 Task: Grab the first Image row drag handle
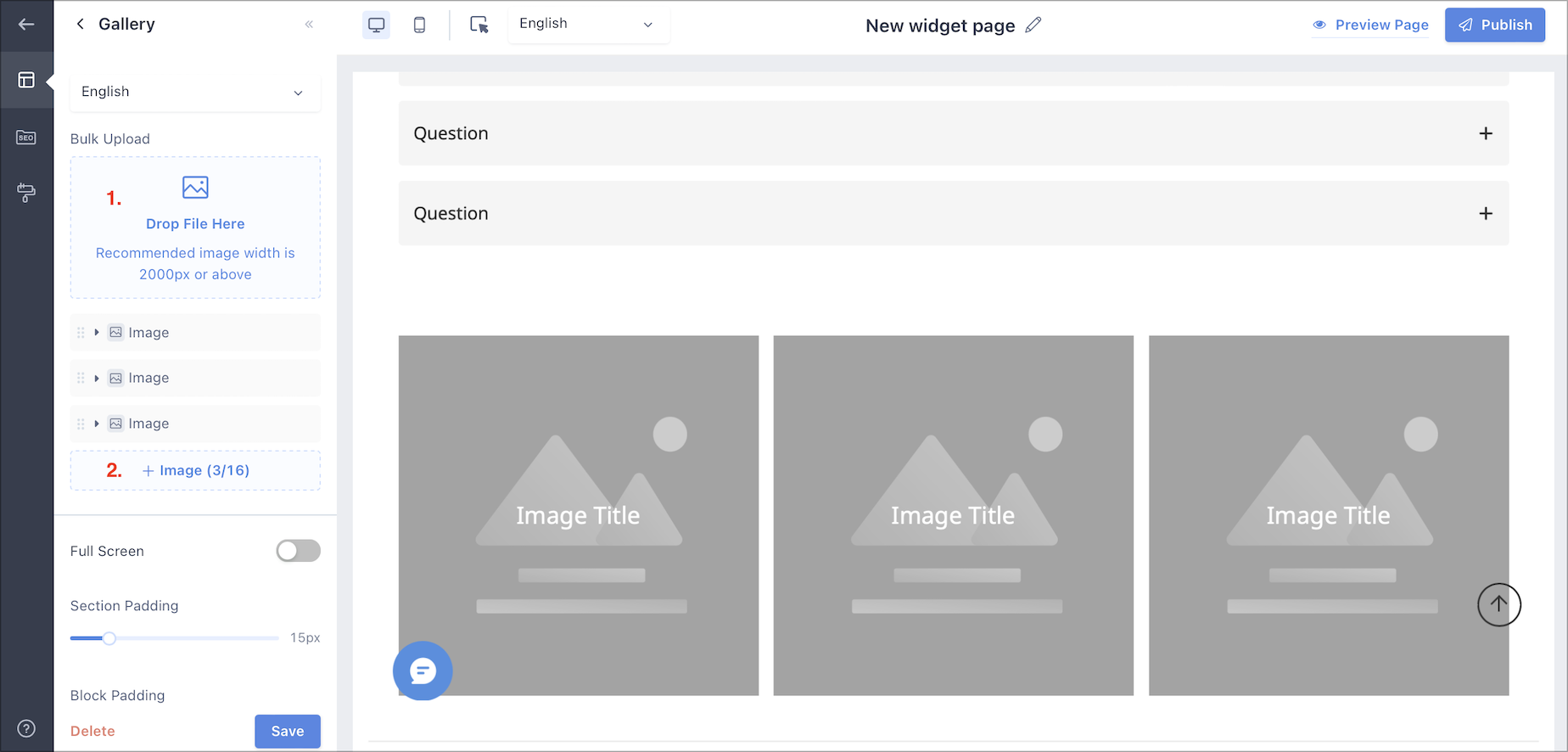point(81,333)
